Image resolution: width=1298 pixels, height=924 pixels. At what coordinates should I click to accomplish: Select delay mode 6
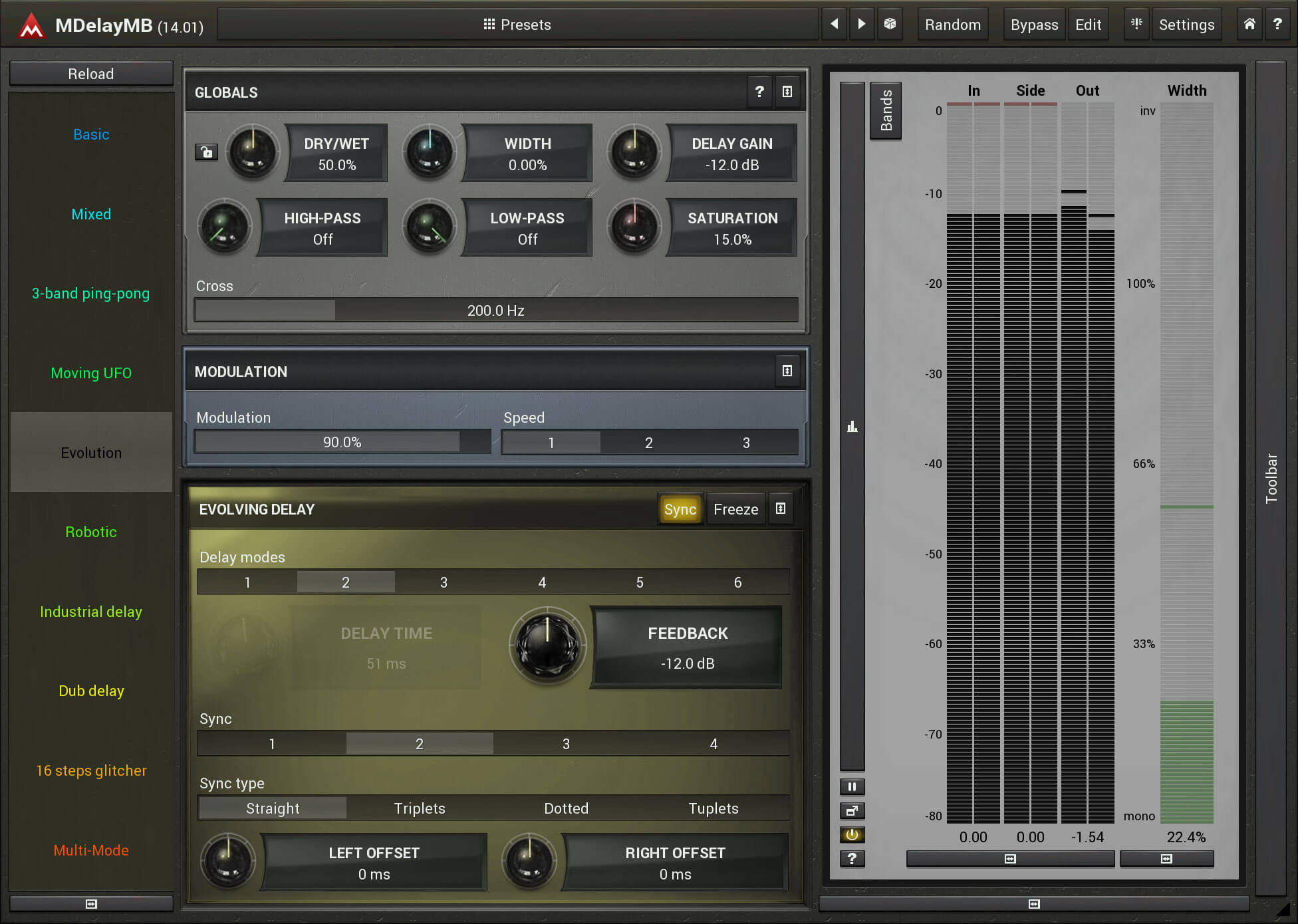pos(737,582)
